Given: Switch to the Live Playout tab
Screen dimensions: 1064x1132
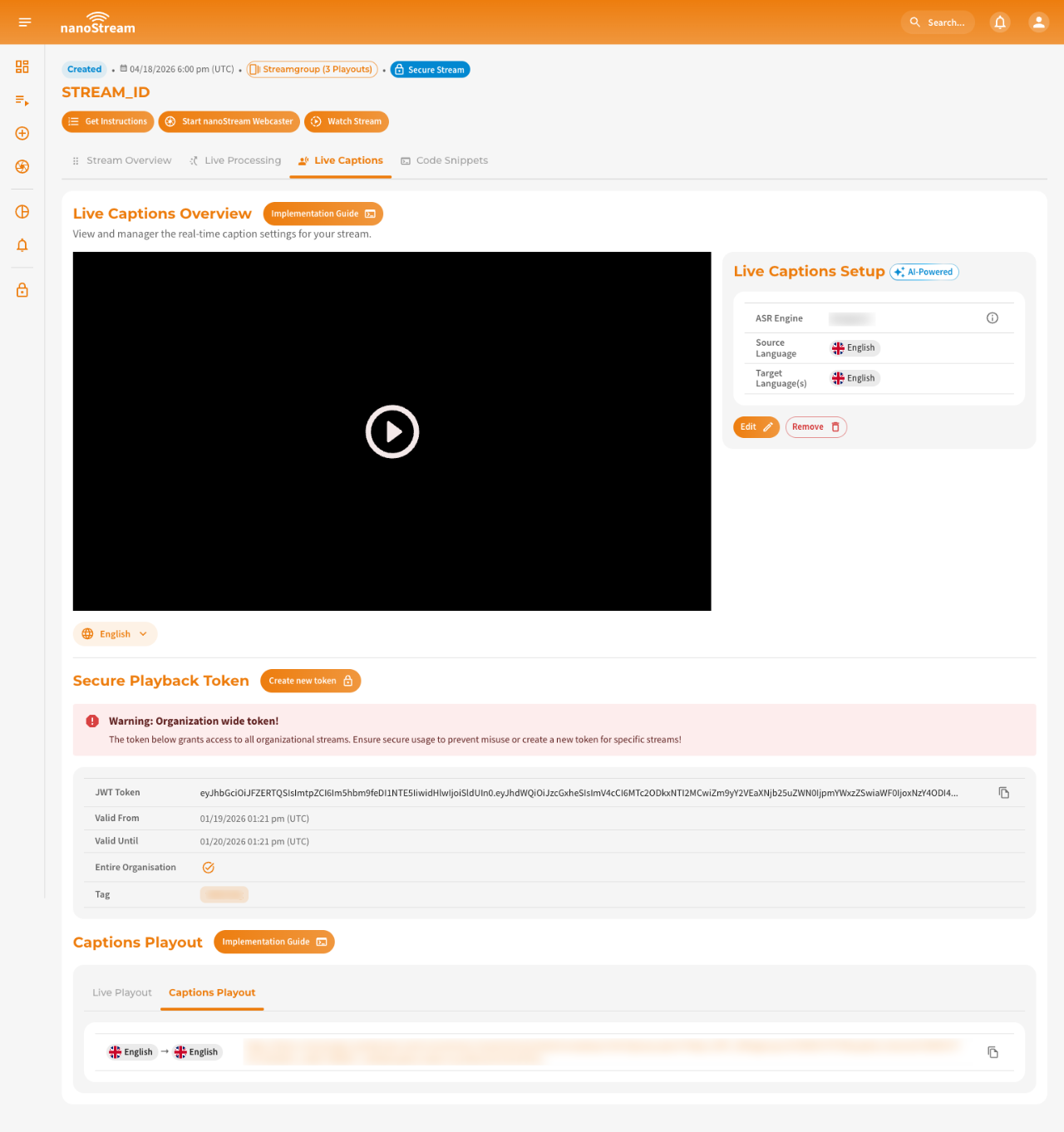Looking at the screenshot, I should [x=121, y=992].
